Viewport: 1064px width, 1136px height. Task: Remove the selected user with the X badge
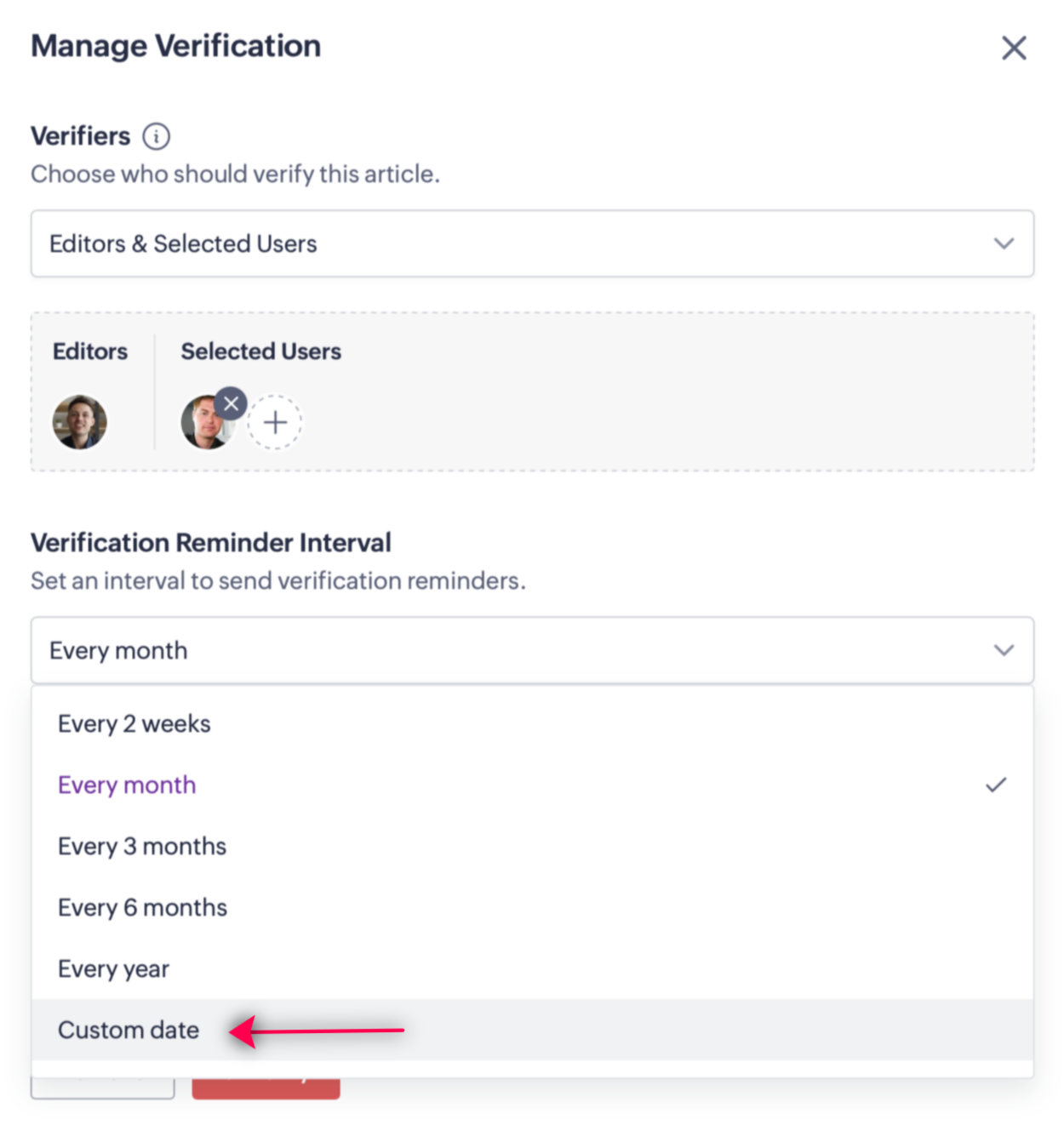point(231,403)
